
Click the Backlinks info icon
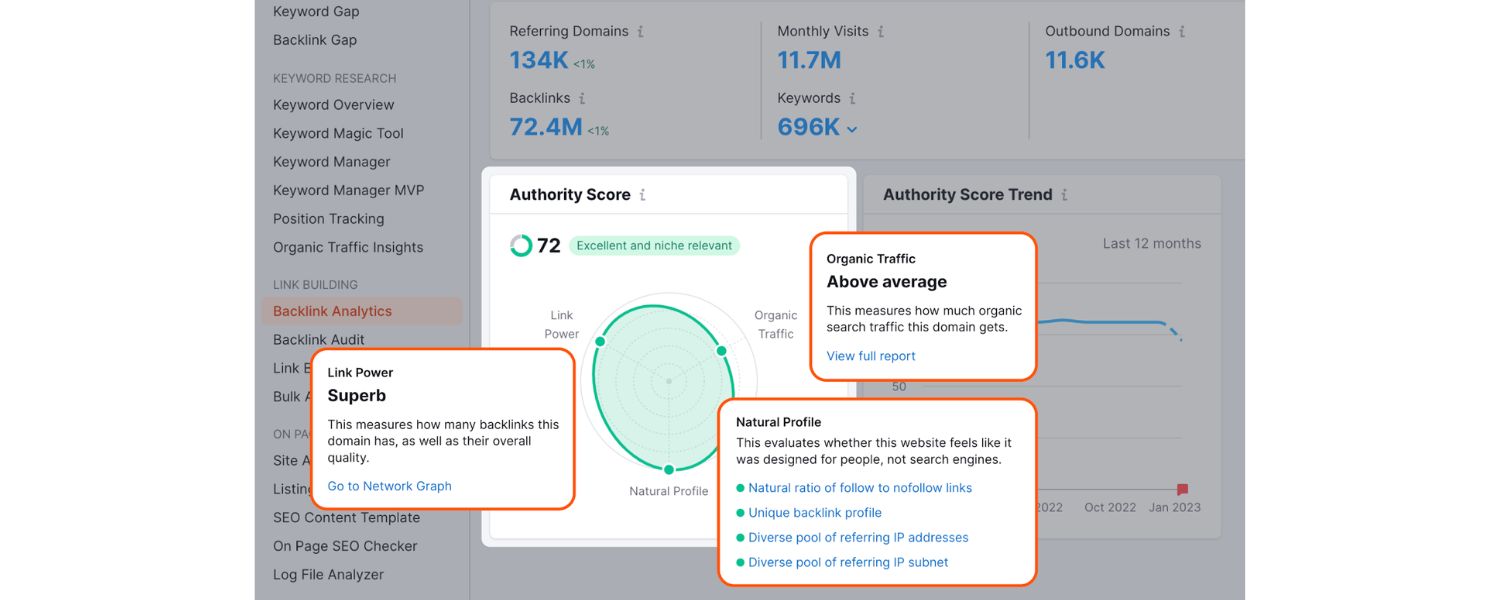[584, 98]
